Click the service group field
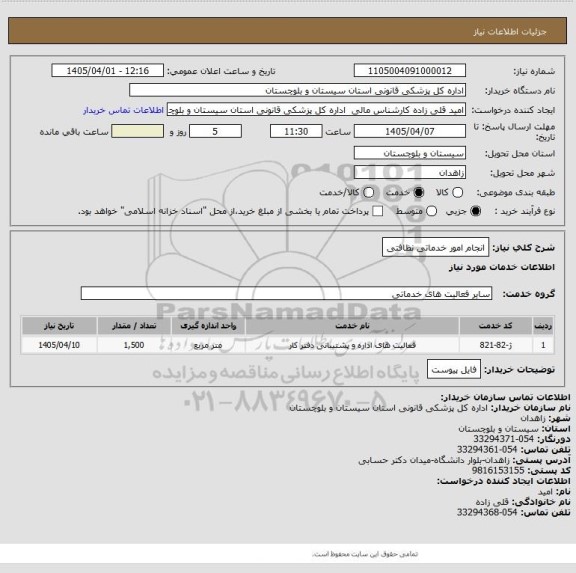This screenshot has height=573, width=576. click(x=286, y=294)
